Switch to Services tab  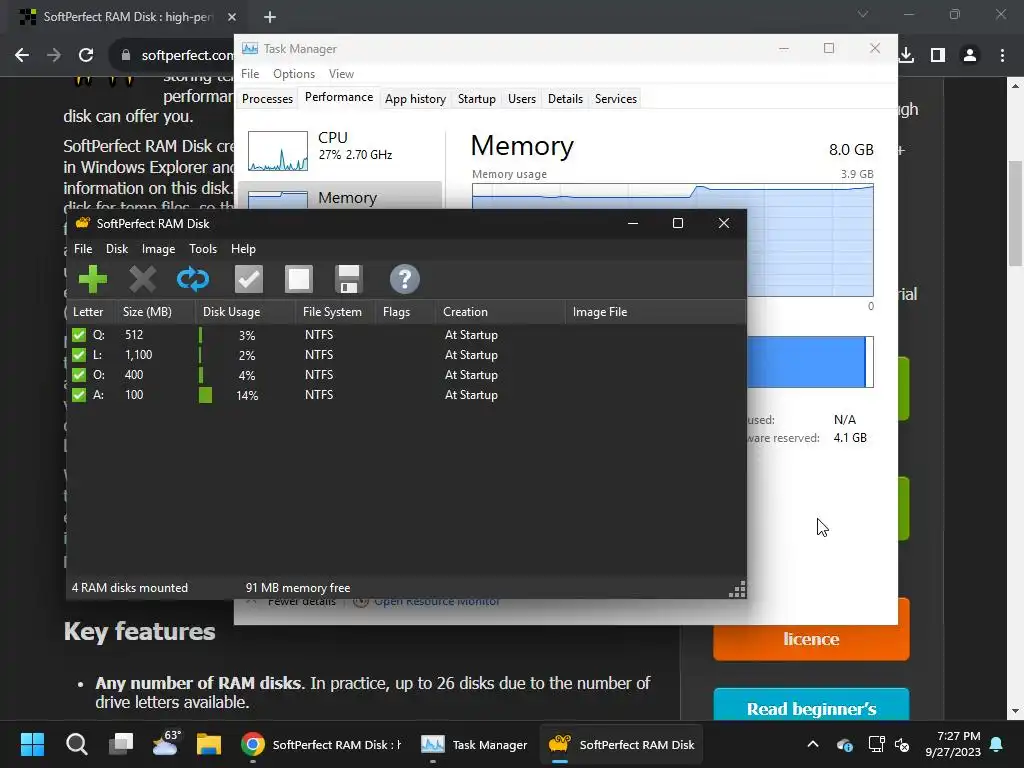(616, 99)
